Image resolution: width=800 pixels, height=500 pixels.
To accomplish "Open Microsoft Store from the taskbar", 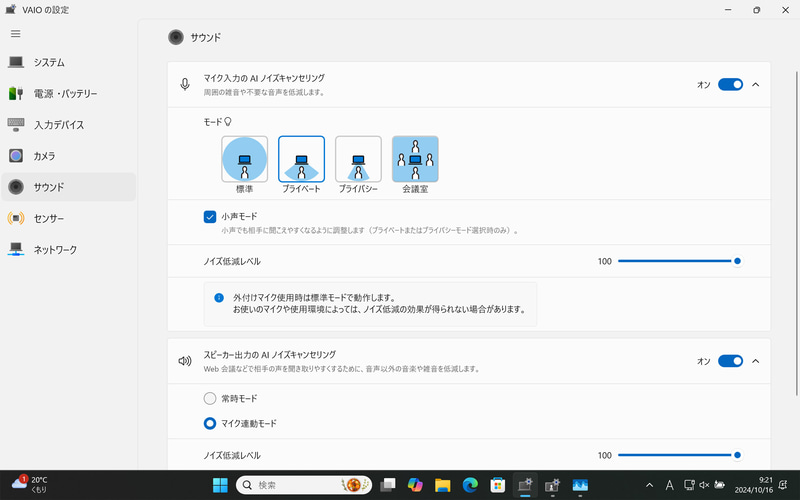I will [x=498, y=485].
